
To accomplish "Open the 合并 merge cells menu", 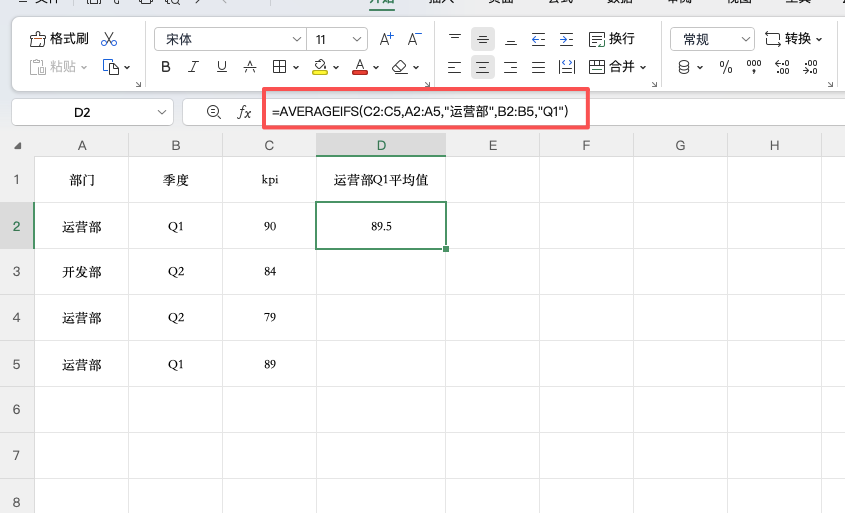I will point(616,67).
